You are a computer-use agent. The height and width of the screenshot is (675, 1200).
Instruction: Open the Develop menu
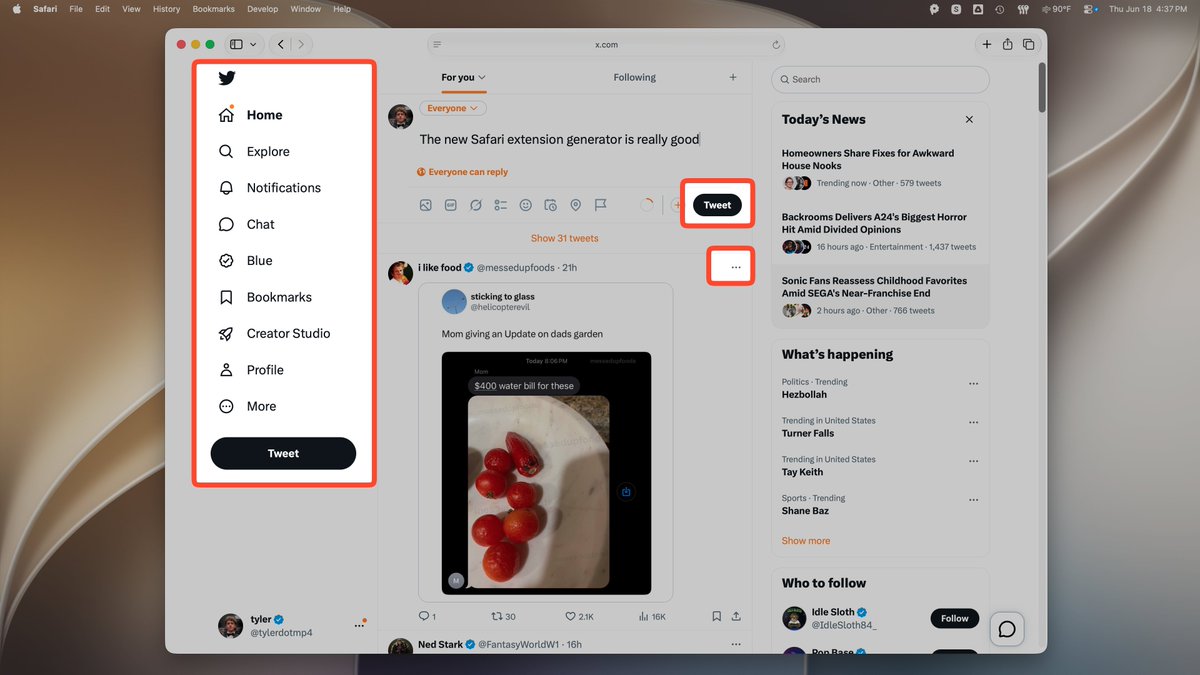tap(262, 9)
